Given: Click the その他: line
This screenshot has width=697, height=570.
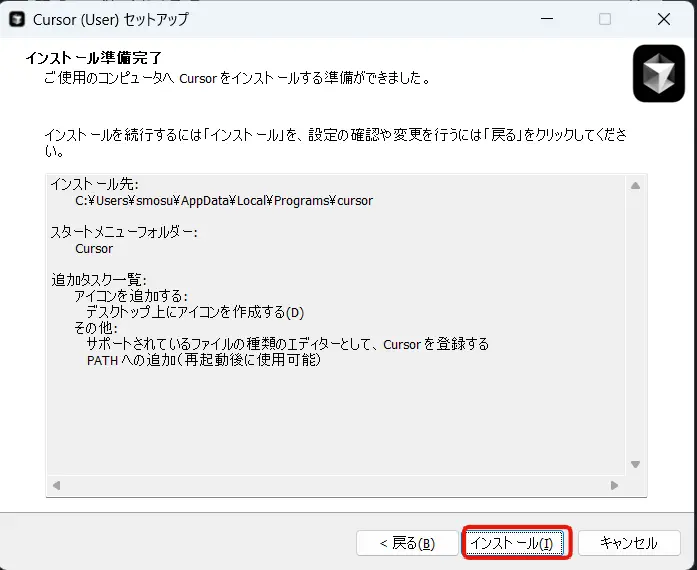Looking at the screenshot, I should pos(96,328).
